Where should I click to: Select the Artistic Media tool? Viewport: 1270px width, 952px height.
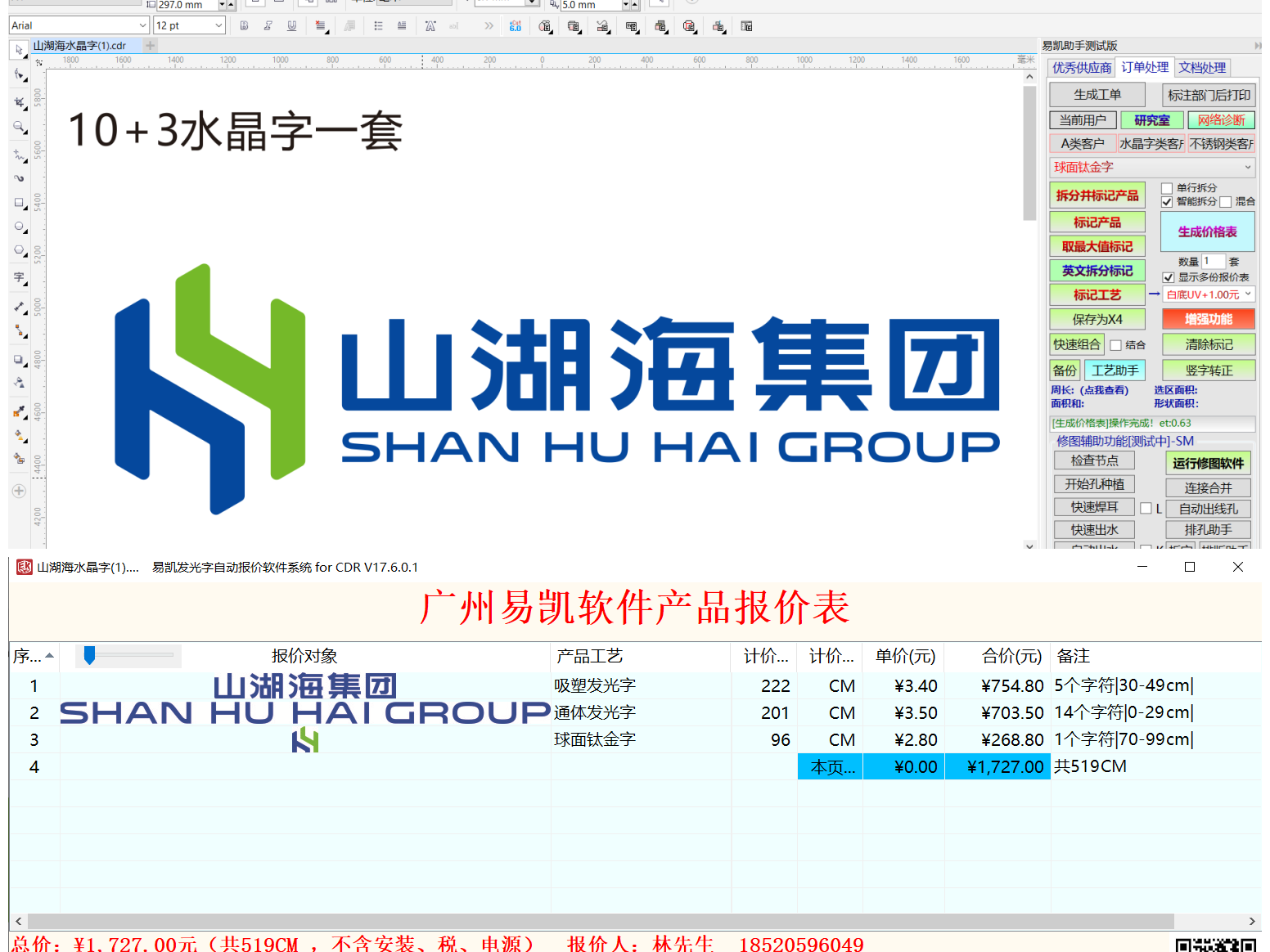(x=19, y=177)
